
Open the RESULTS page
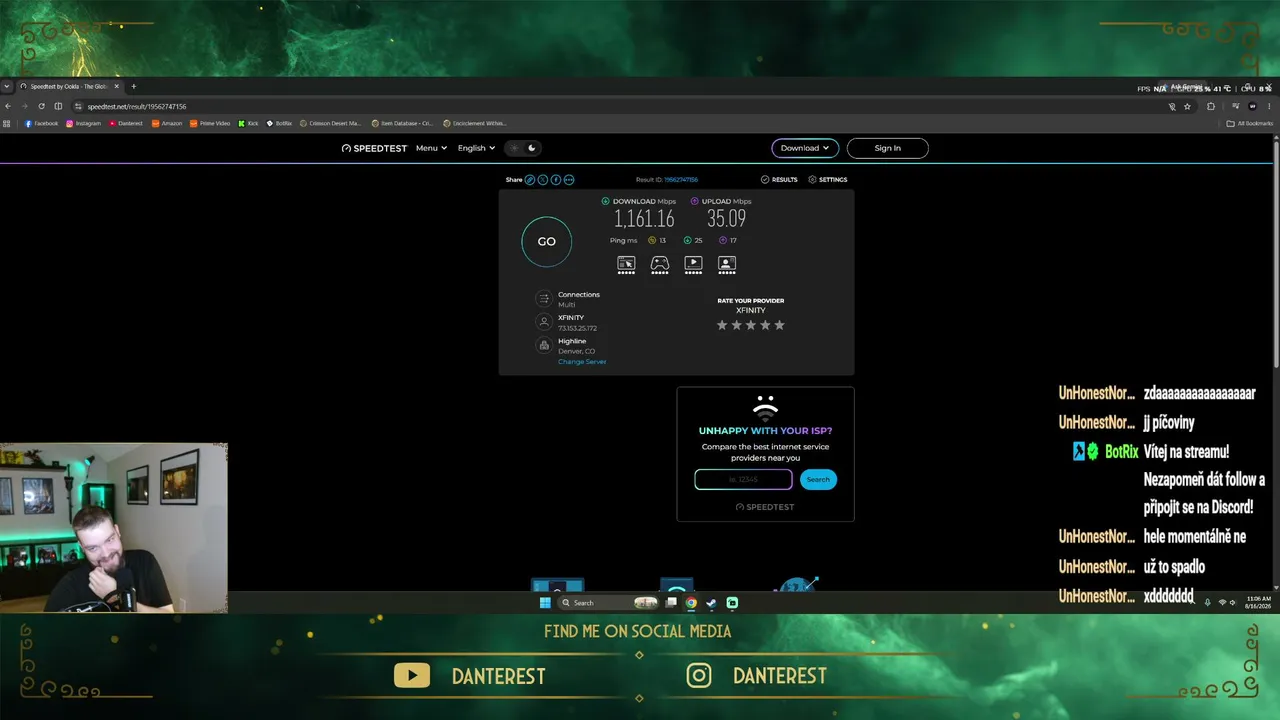pyautogui.click(x=779, y=180)
